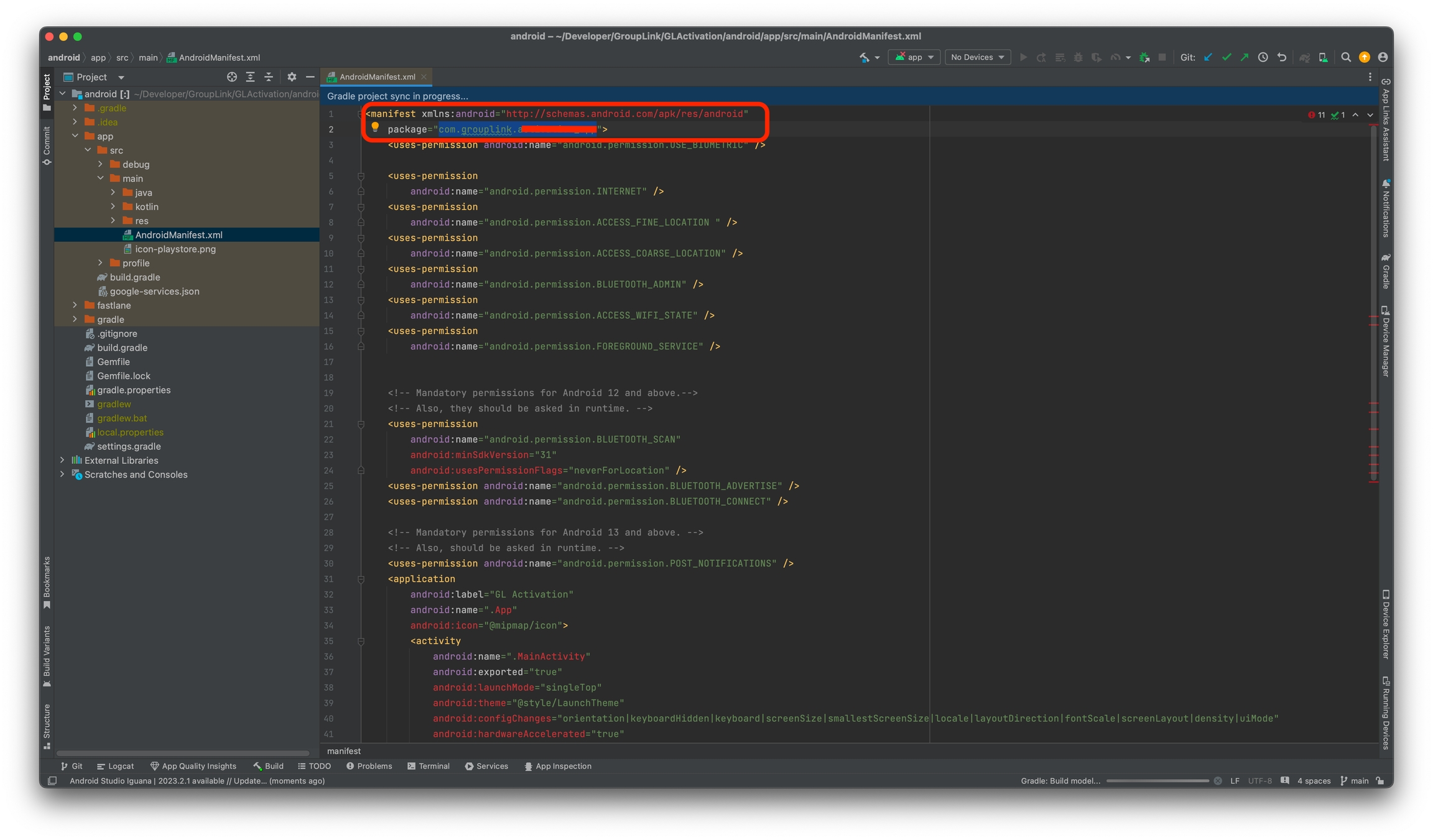Toggle Device Explorer right side panel
The width and height of the screenshot is (1433, 840).
click(x=1386, y=624)
